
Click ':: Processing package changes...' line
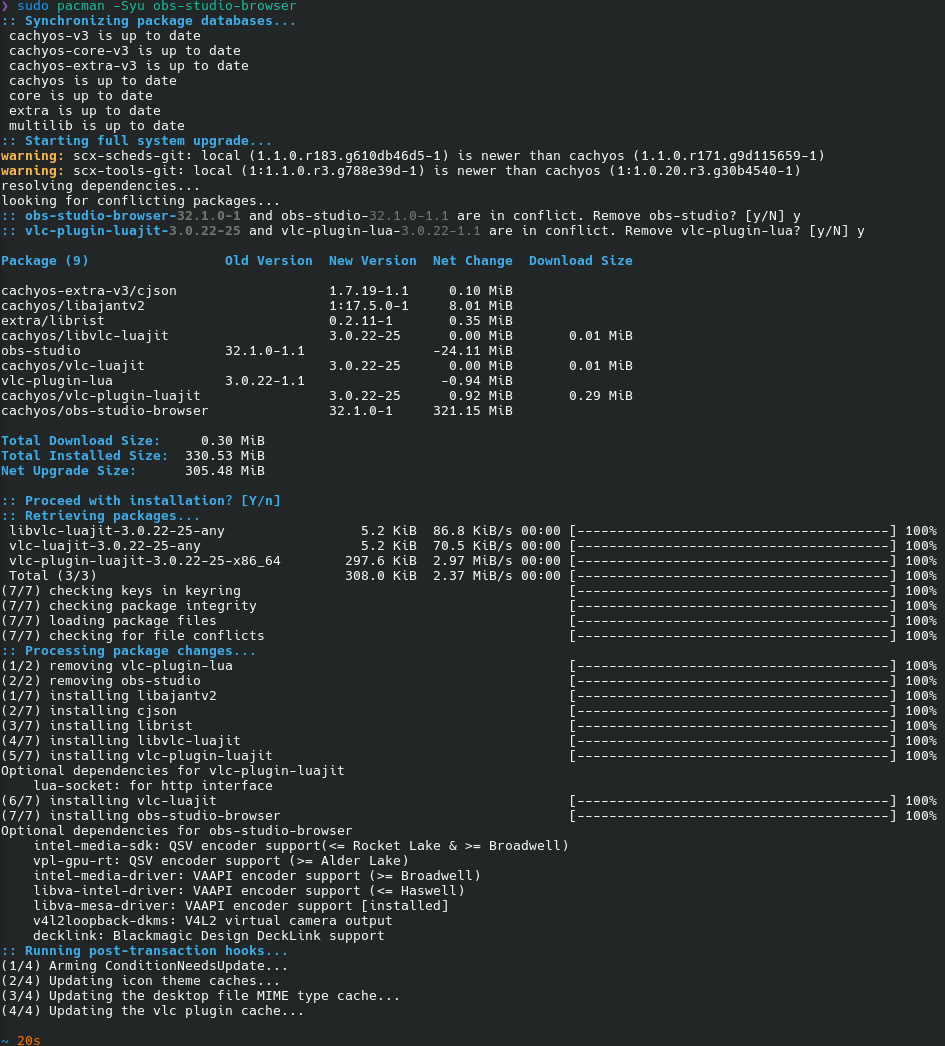[129, 651]
